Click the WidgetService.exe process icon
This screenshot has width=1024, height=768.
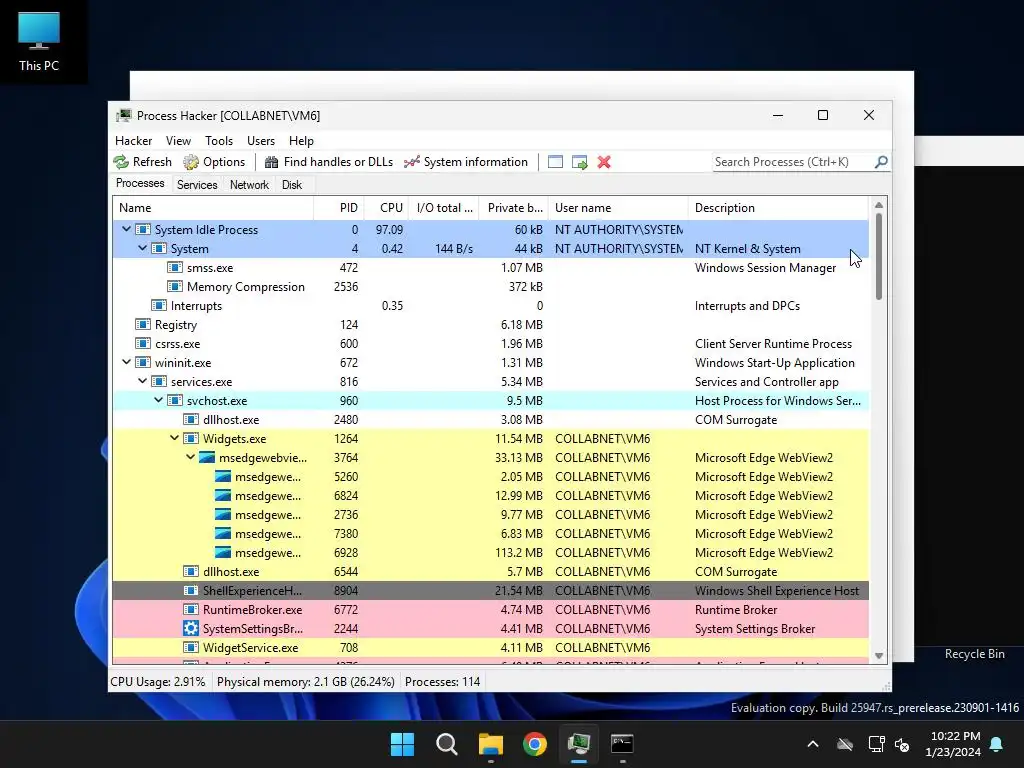point(191,647)
